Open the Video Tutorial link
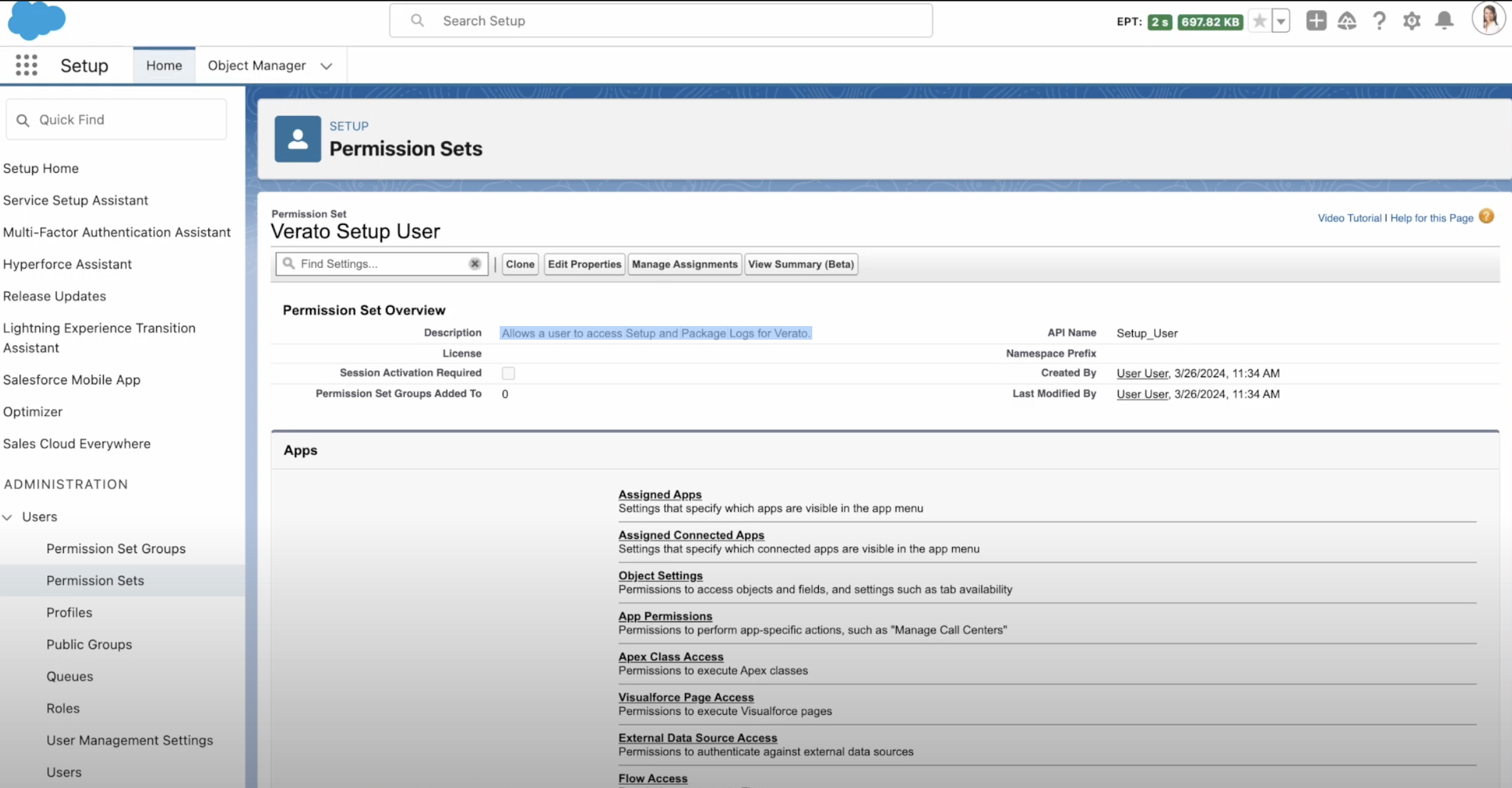 coord(1350,218)
